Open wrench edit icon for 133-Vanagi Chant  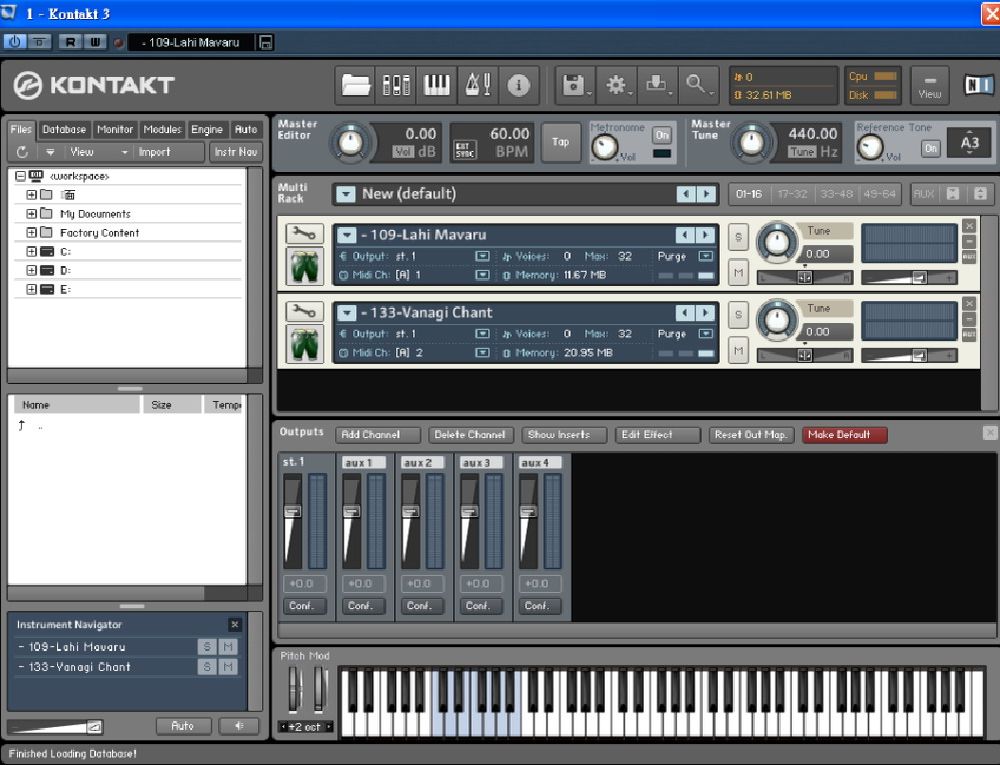pos(304,312)
